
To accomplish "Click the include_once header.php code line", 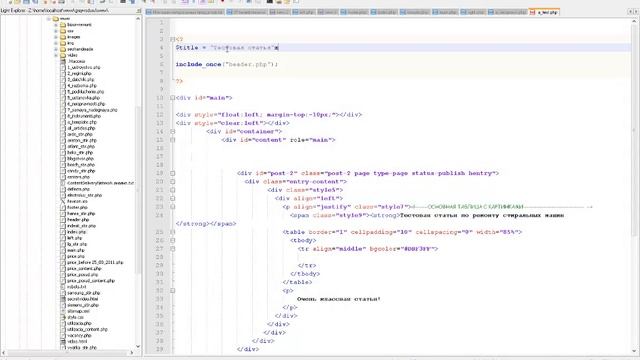I will (x=227, y=64).
